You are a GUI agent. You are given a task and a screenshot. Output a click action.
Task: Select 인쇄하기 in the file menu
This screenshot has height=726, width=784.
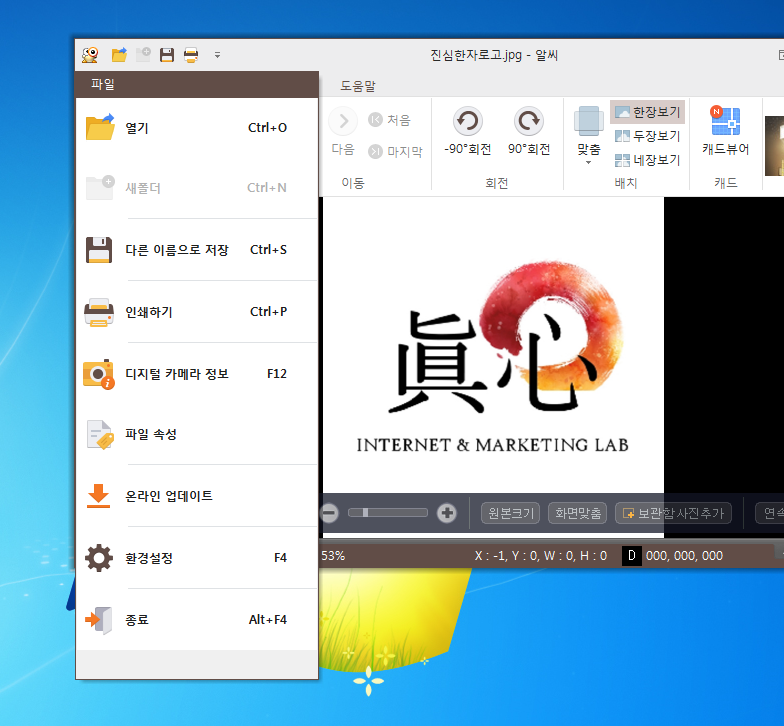click(197, 312)
